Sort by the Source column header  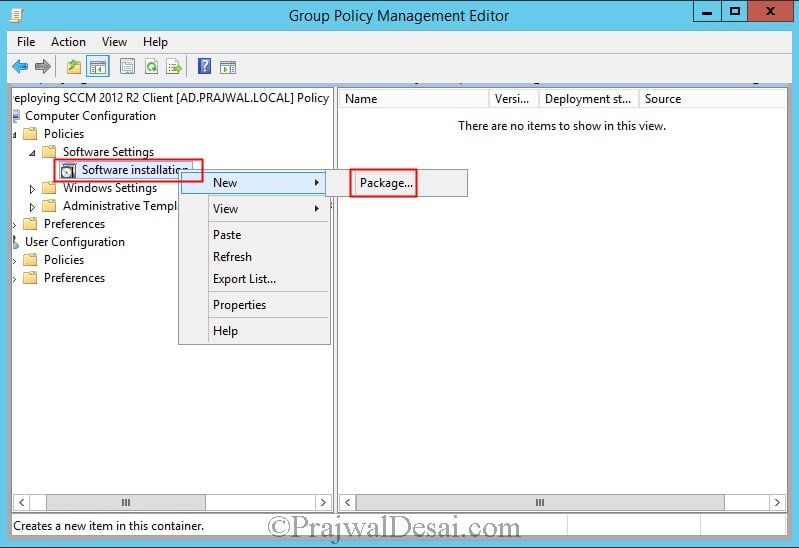pyautogui.click(x=712, y=99)
